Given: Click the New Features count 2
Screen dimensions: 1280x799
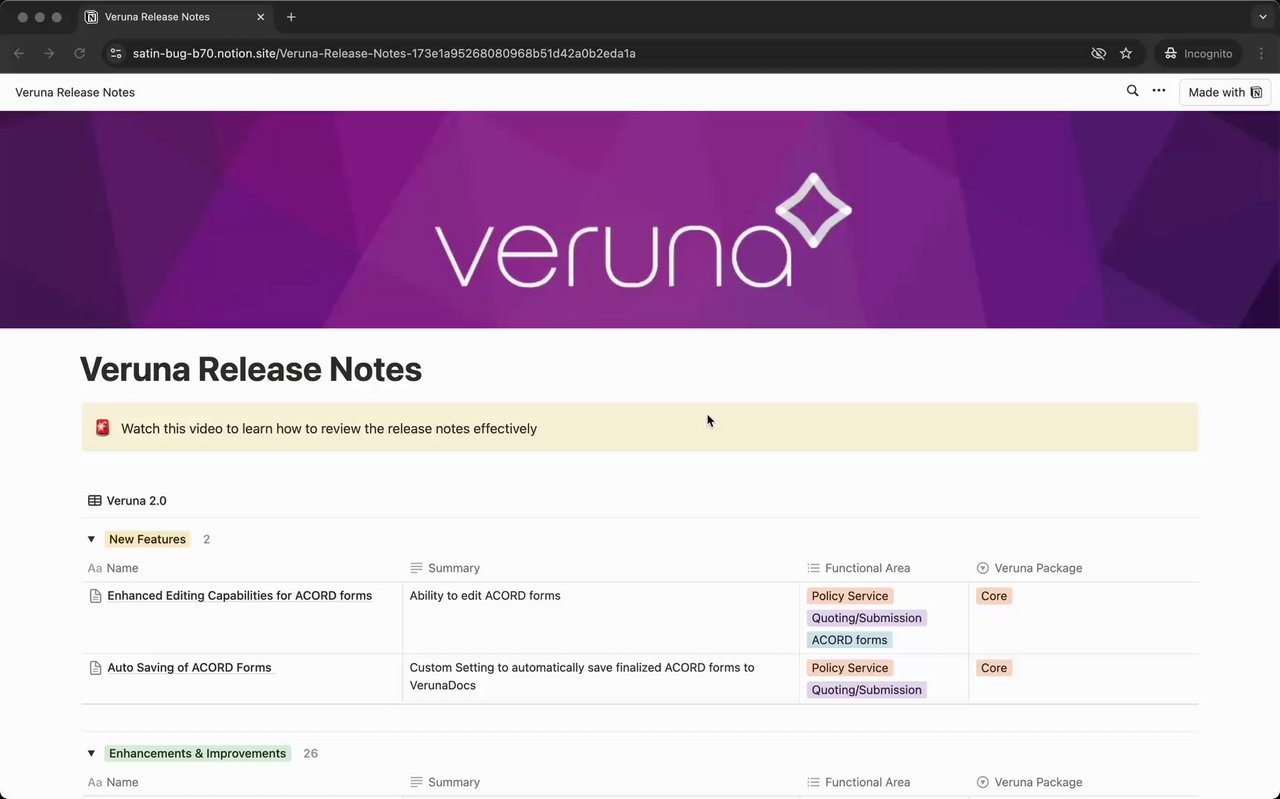Looking at the screenshot, I should (x=207, y=539).
